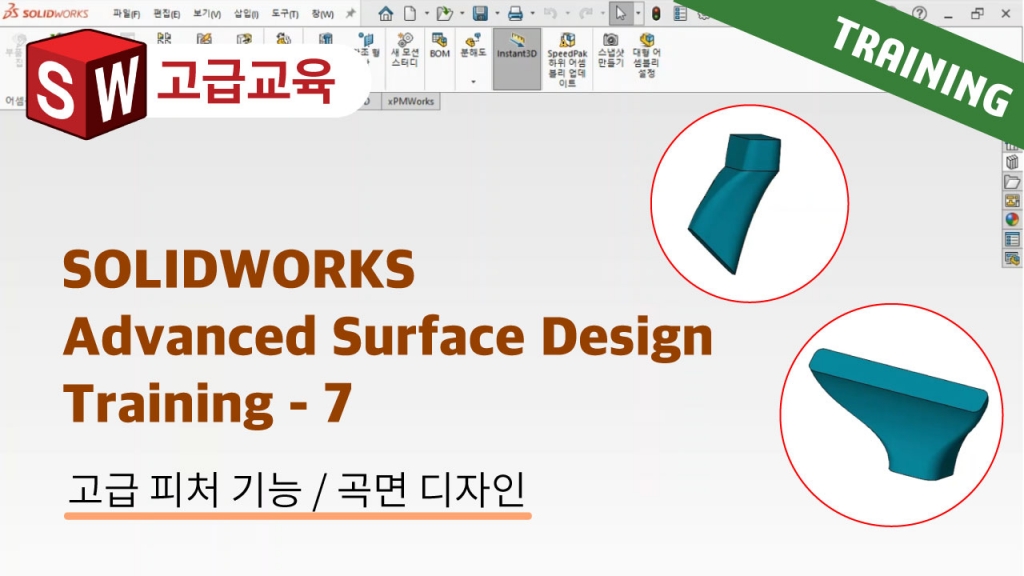The image size is (1024, 576).
Task: Click the 분해도 exploded view tool
Action: pos(473,44)
